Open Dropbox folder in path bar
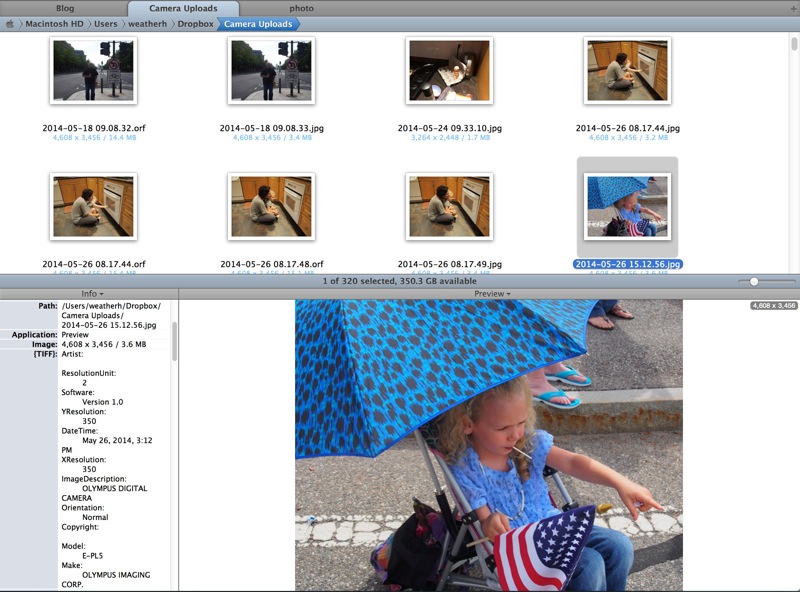The width and height of the screenshot is (800, 592). point(195,24)
